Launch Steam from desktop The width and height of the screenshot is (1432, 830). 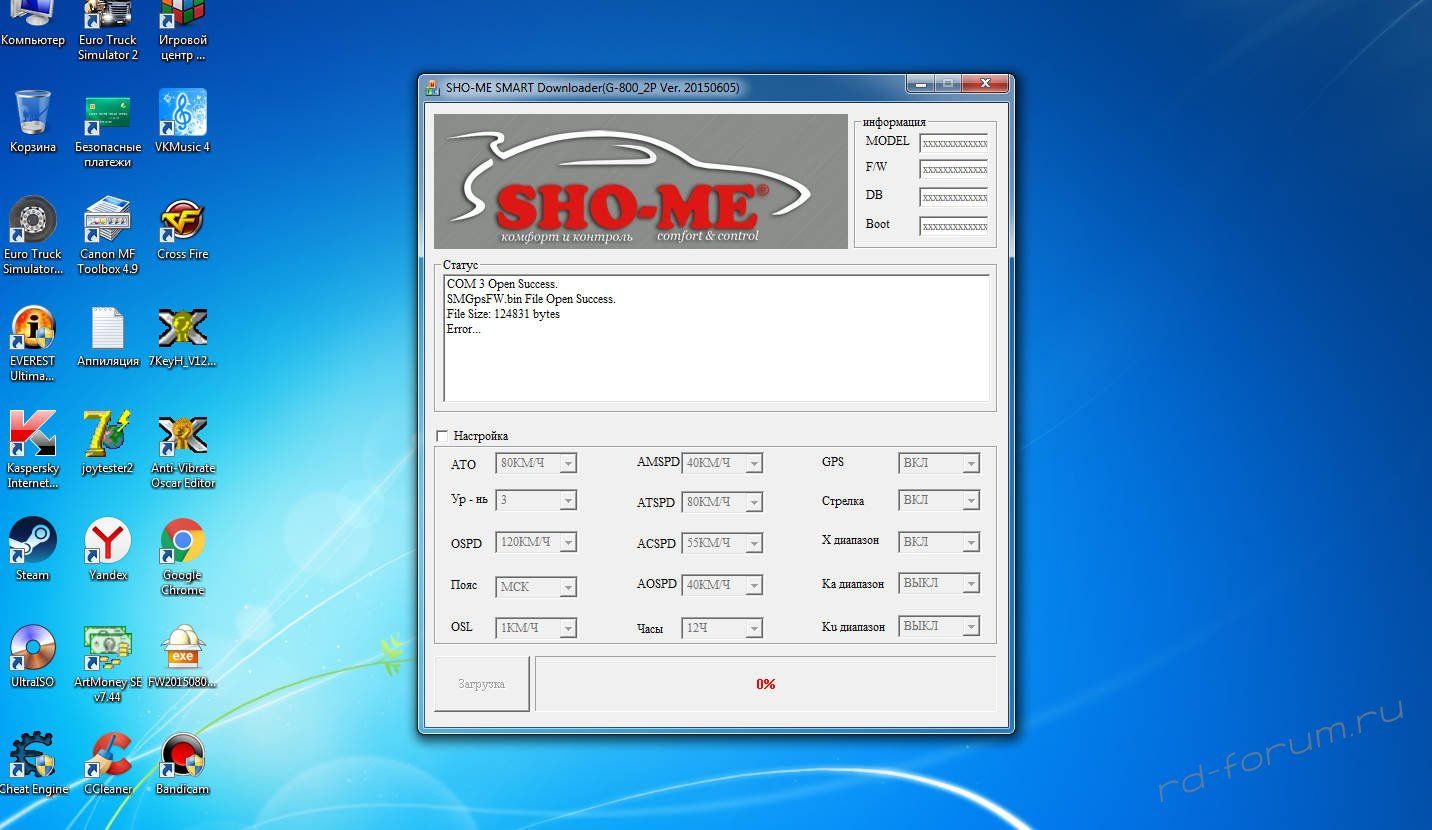[33, 550]
